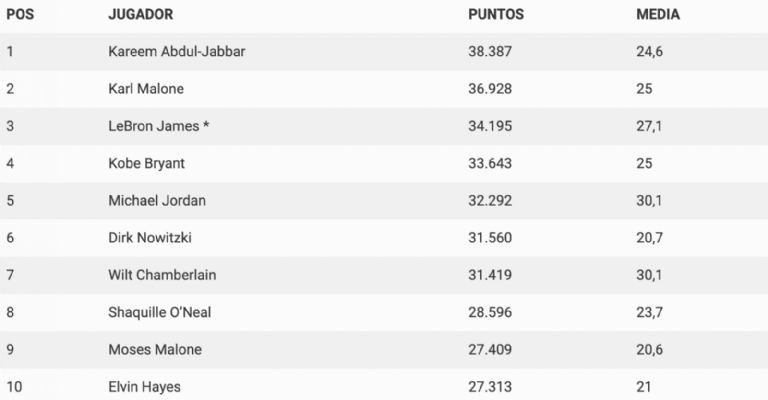Screen dimensions: 768x400
Task: Select Karl Malone in the player list
Action: [147, 89]
